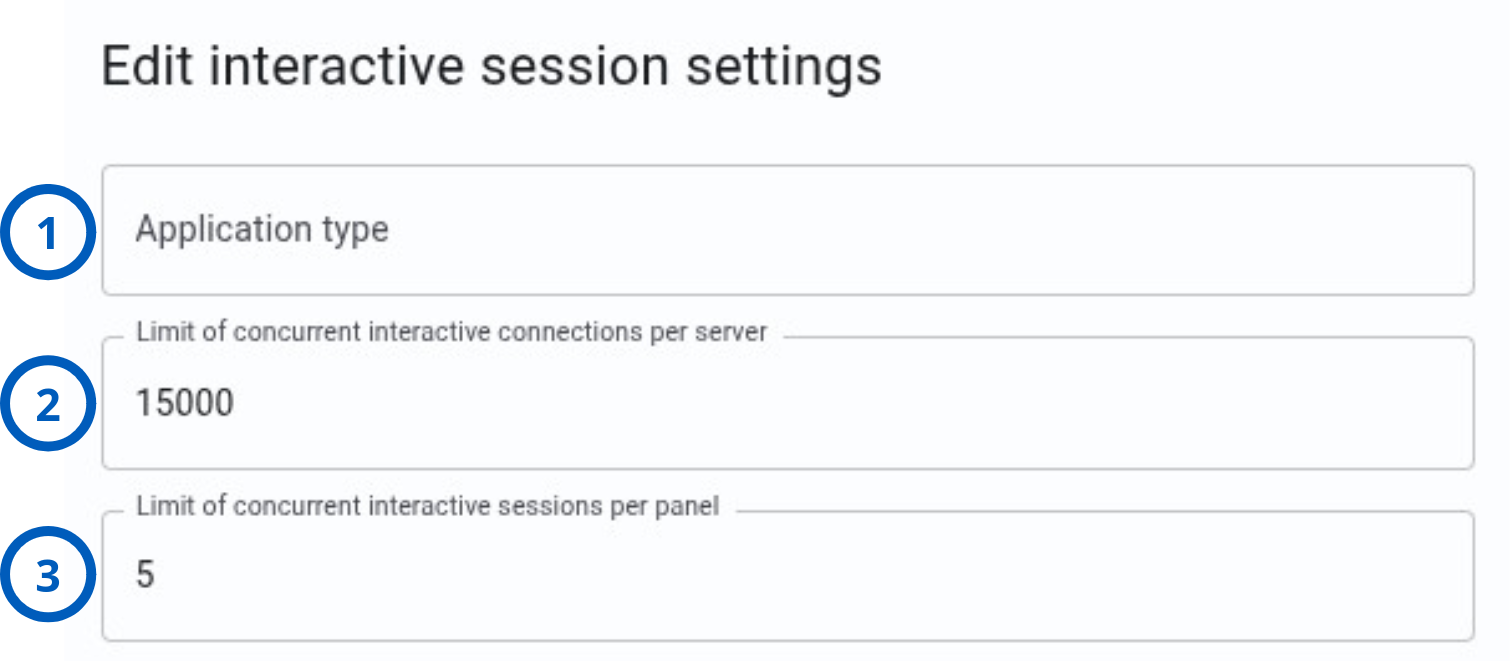Click the word 'panel' in the third field label

689,507
